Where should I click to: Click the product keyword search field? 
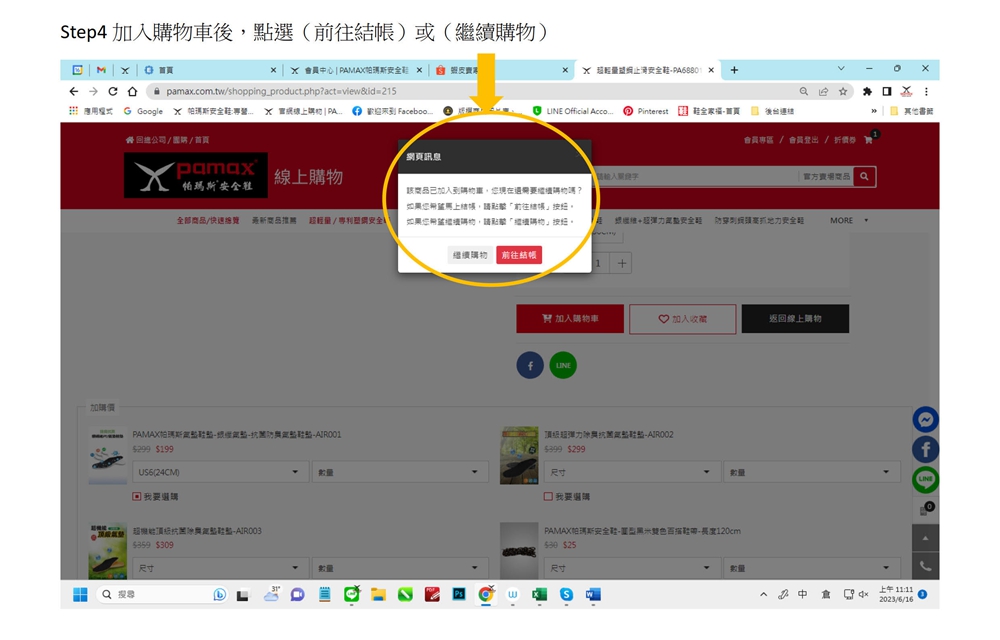tap(696, 177)
